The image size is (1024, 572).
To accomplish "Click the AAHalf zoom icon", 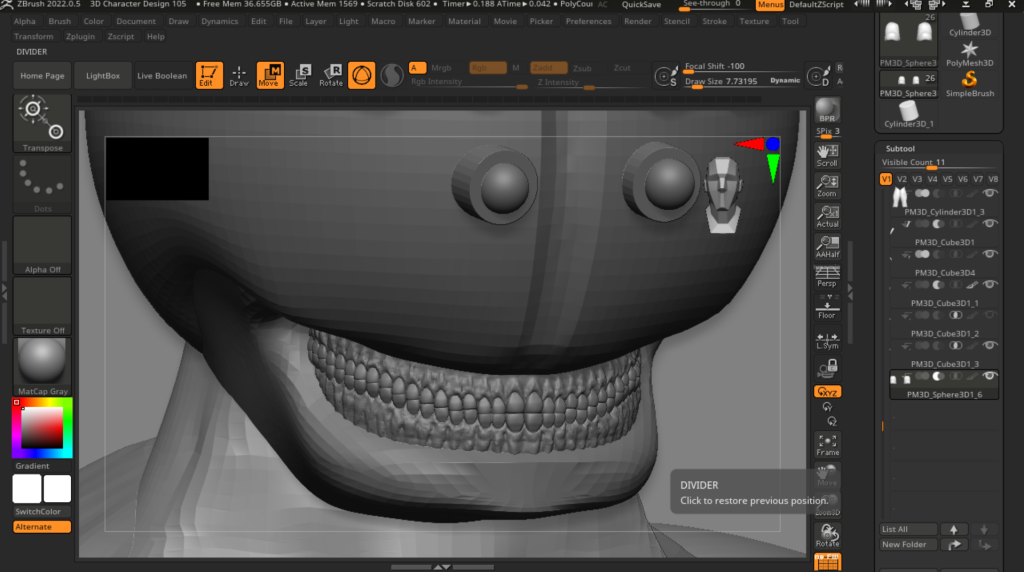I will point(827,247).
